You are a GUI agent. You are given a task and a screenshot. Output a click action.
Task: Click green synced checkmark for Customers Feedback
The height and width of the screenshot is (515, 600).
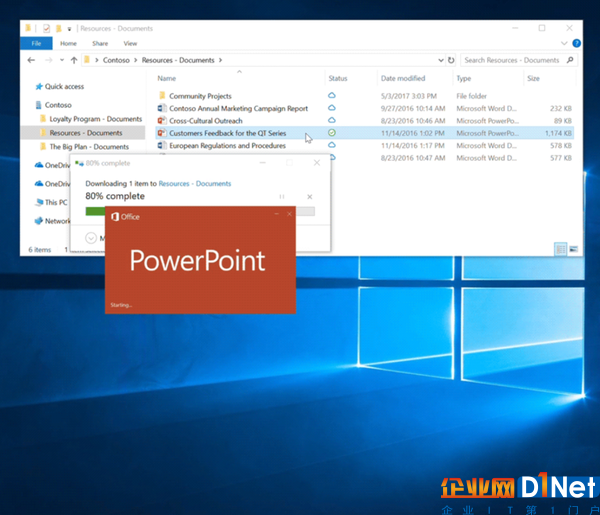[332, 133]
